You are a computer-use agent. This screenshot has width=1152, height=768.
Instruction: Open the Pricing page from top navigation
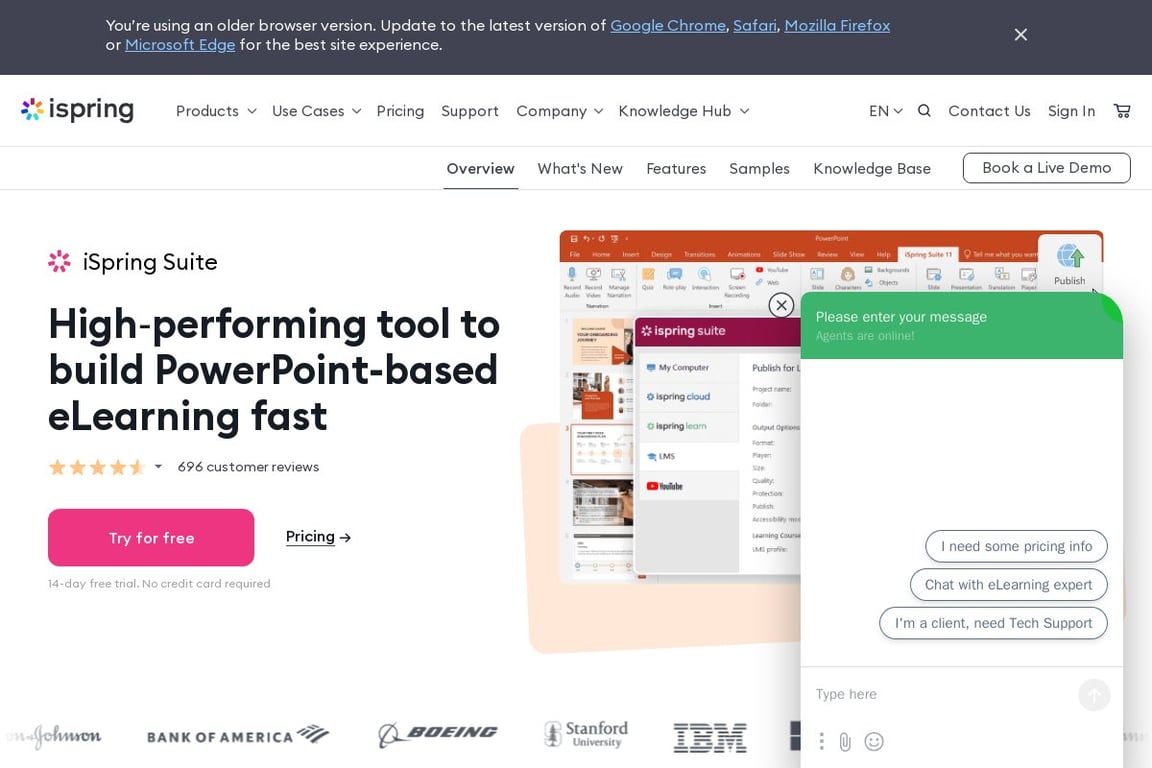point(400,111)
